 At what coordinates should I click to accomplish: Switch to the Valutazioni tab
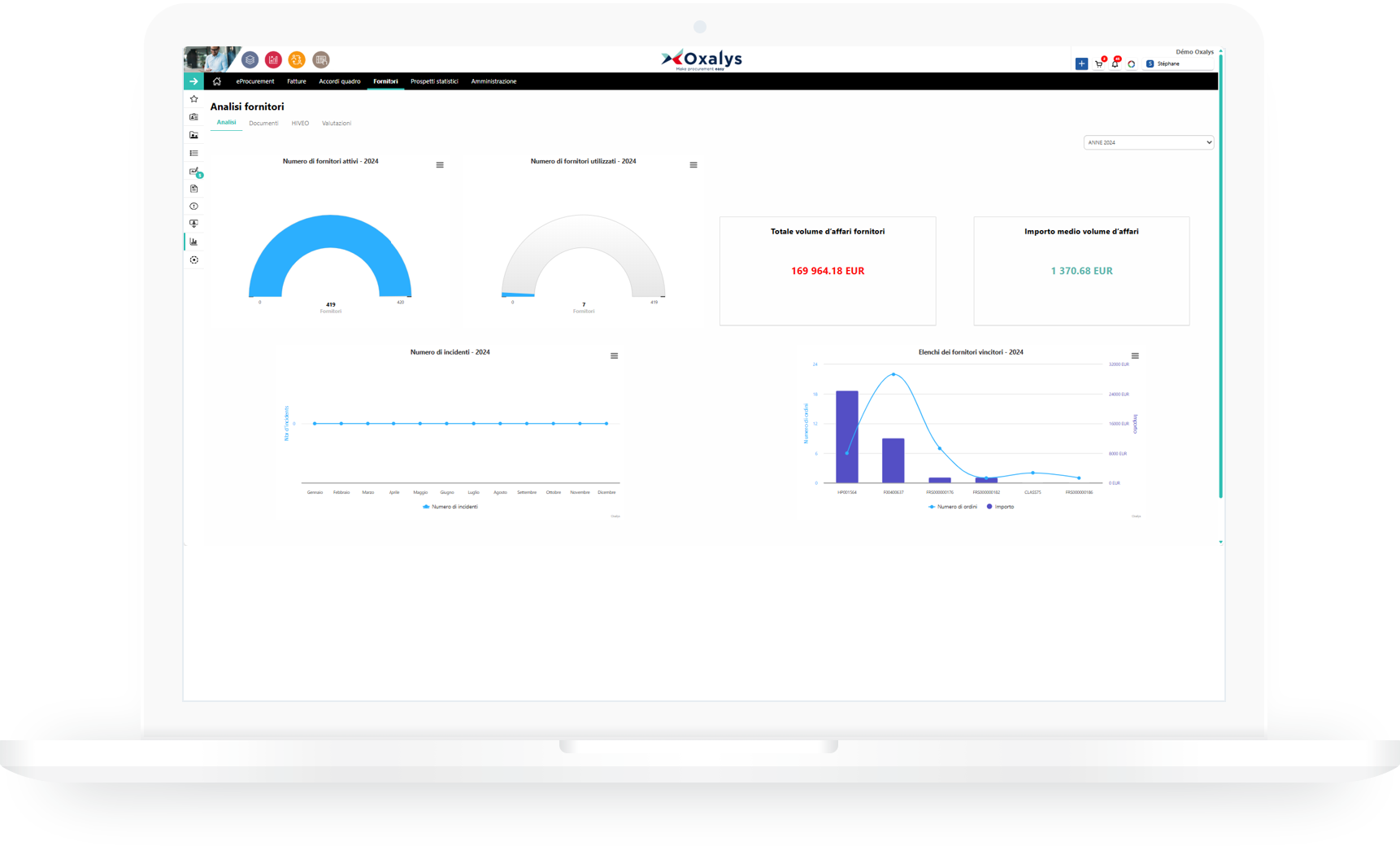tap(337, 124)
